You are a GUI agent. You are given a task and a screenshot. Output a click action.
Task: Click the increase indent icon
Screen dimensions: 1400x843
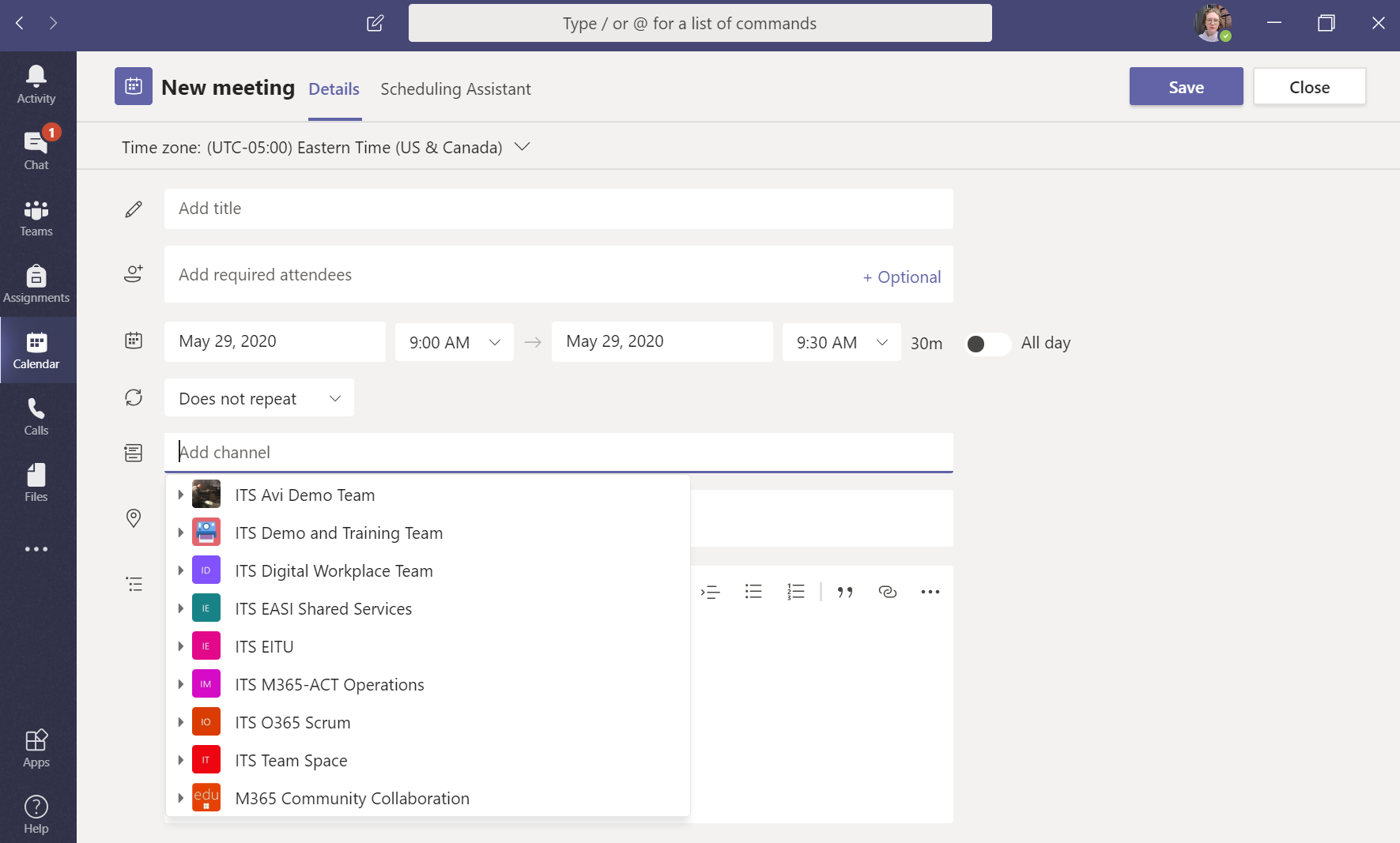[711, 592]
